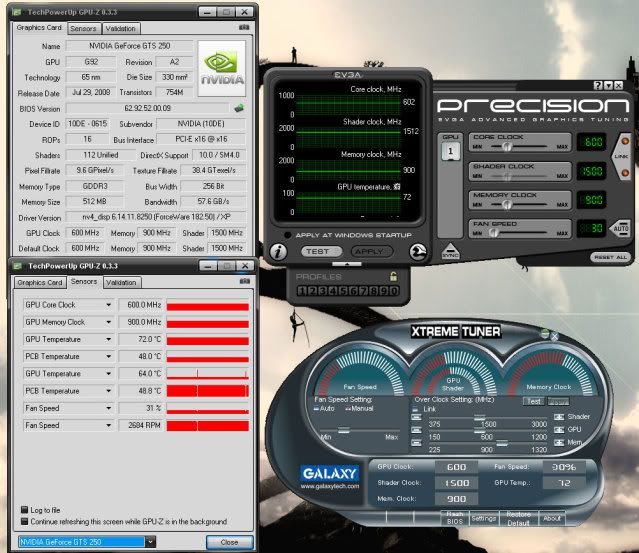Open the Sensors tab in top GPU-Z window
Screen dimensions: 639x553
click(x=83, y=28)
